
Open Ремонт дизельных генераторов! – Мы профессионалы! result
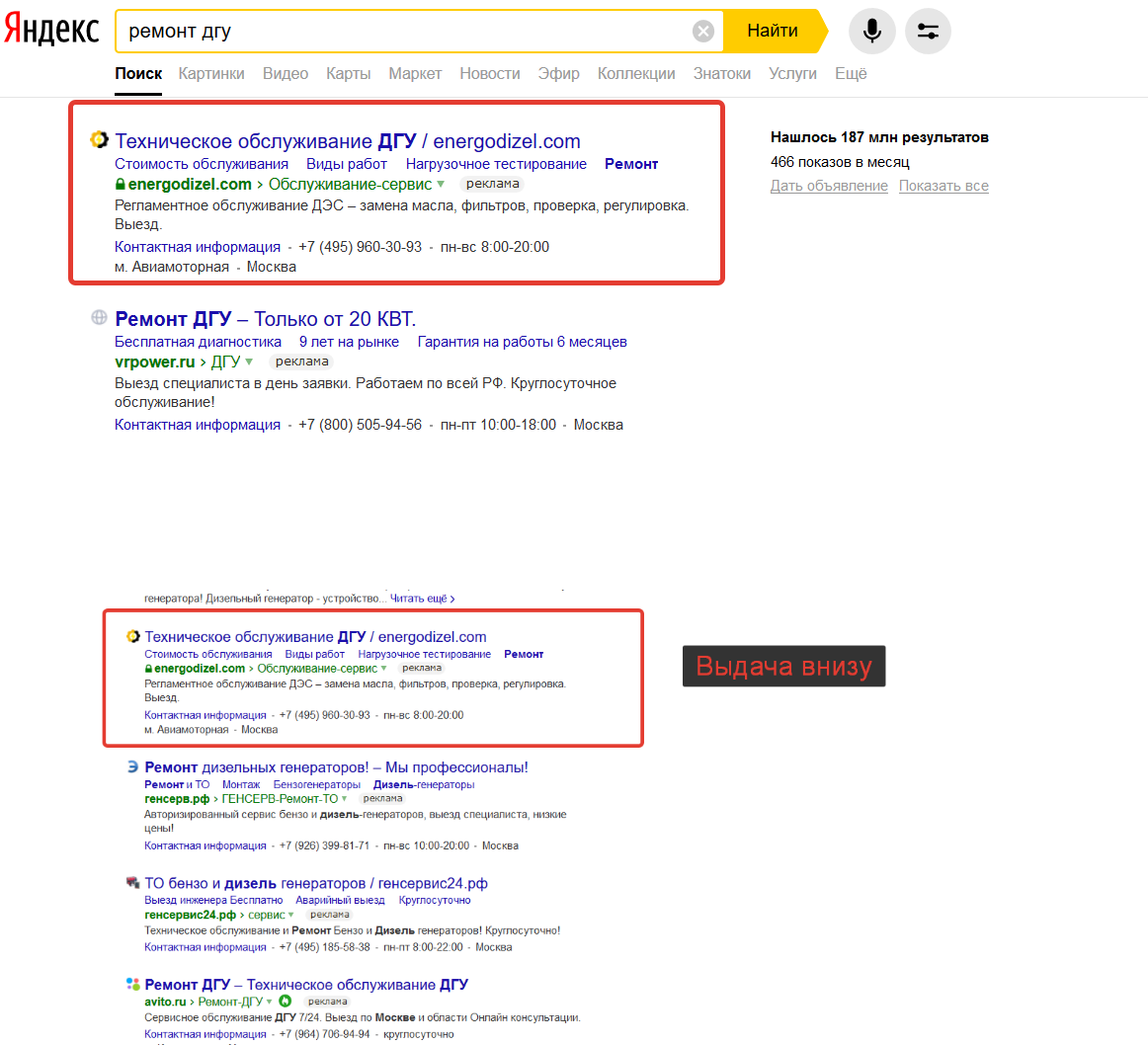click(x=336, y=766)
